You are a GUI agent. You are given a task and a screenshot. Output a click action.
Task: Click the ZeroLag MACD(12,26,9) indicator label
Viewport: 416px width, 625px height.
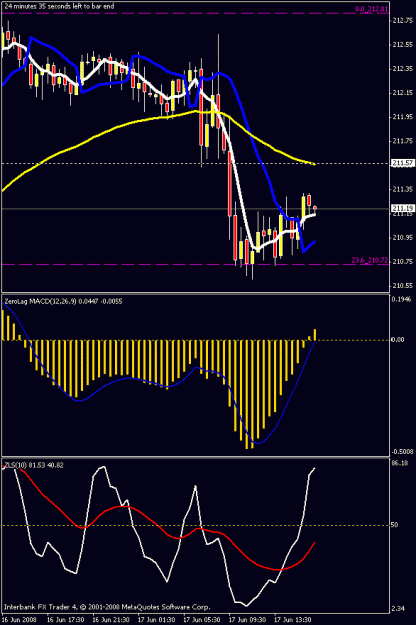[63, 302]
